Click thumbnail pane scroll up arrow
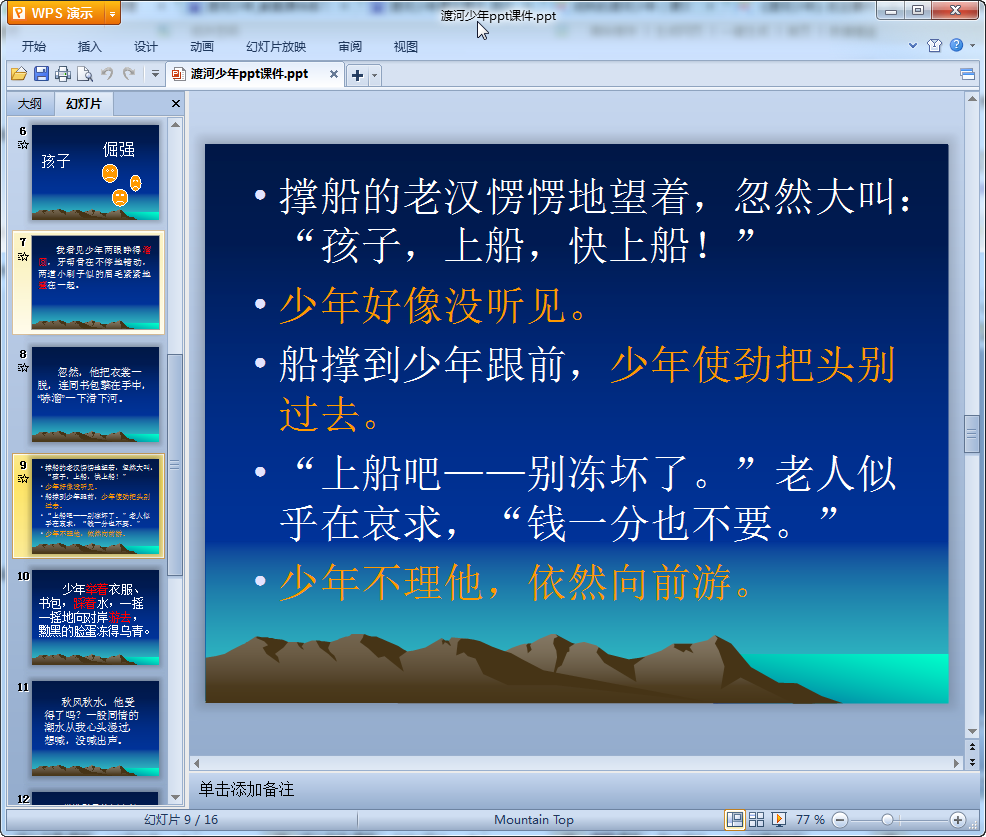Screen dimensions: 986x837 (175, 125)
